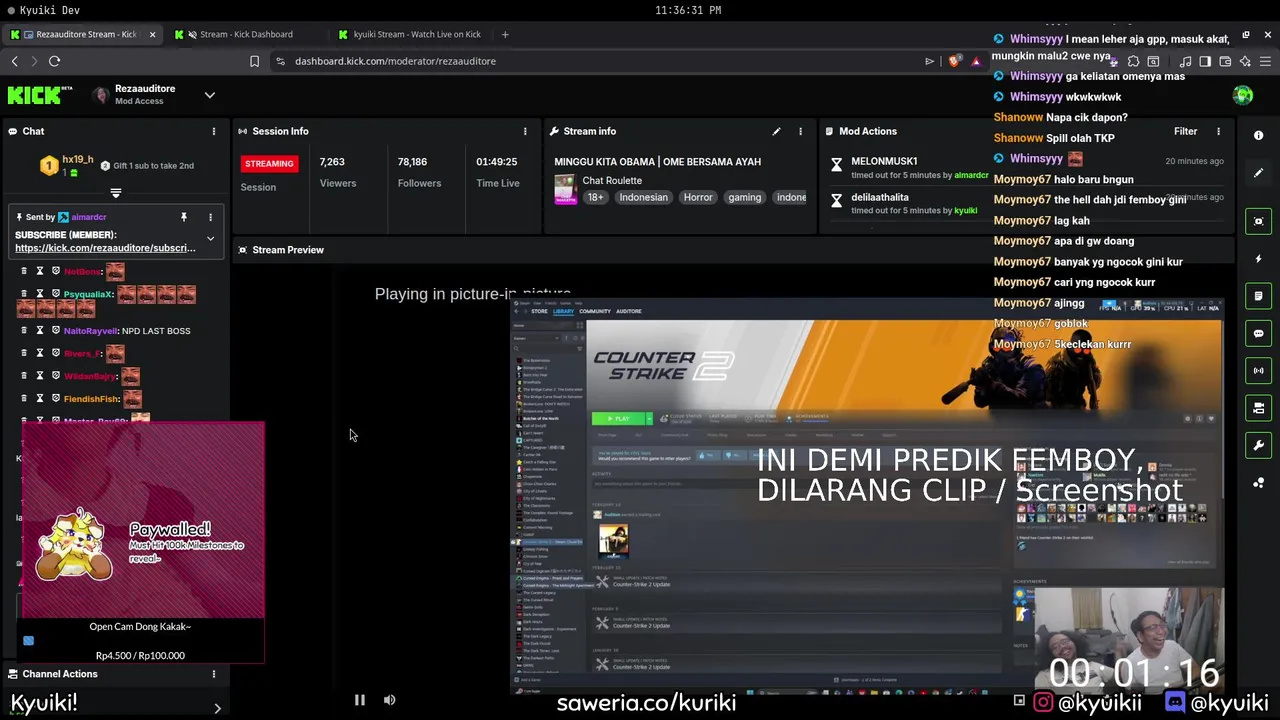Expand arrow beside Kyuiki! at bottom

[x=217, y=708]
